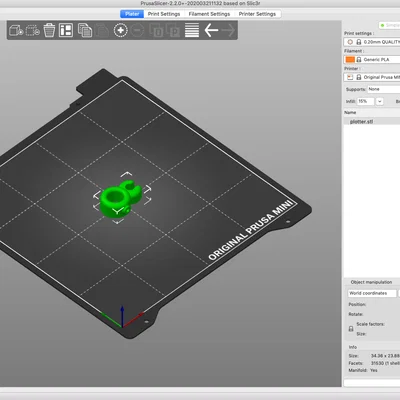Click the Split to parts icon
This screenshot has width=400, height=400.
(x=173, y=30)
